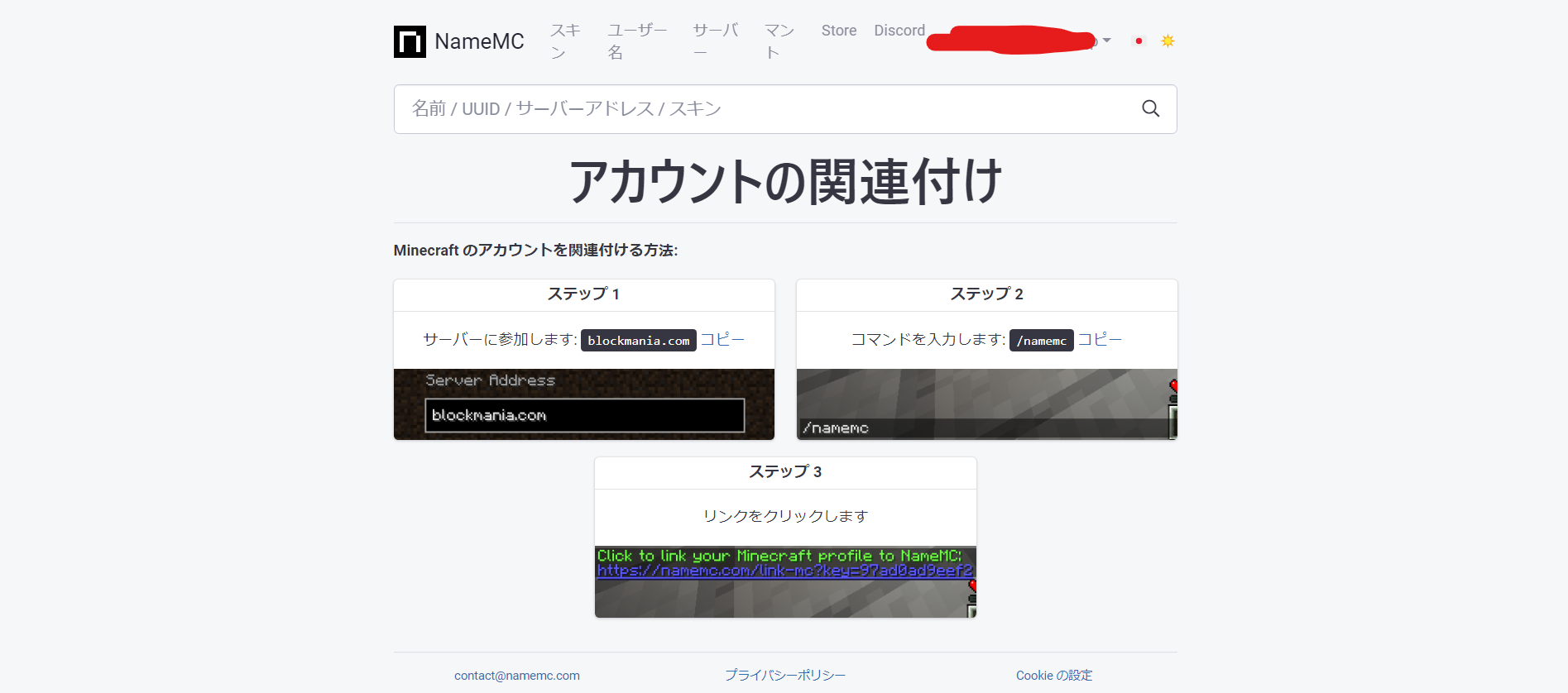Click the ステップ 2 card header
This screenshot has height=693, width=1568.
(x=987, y=294)
